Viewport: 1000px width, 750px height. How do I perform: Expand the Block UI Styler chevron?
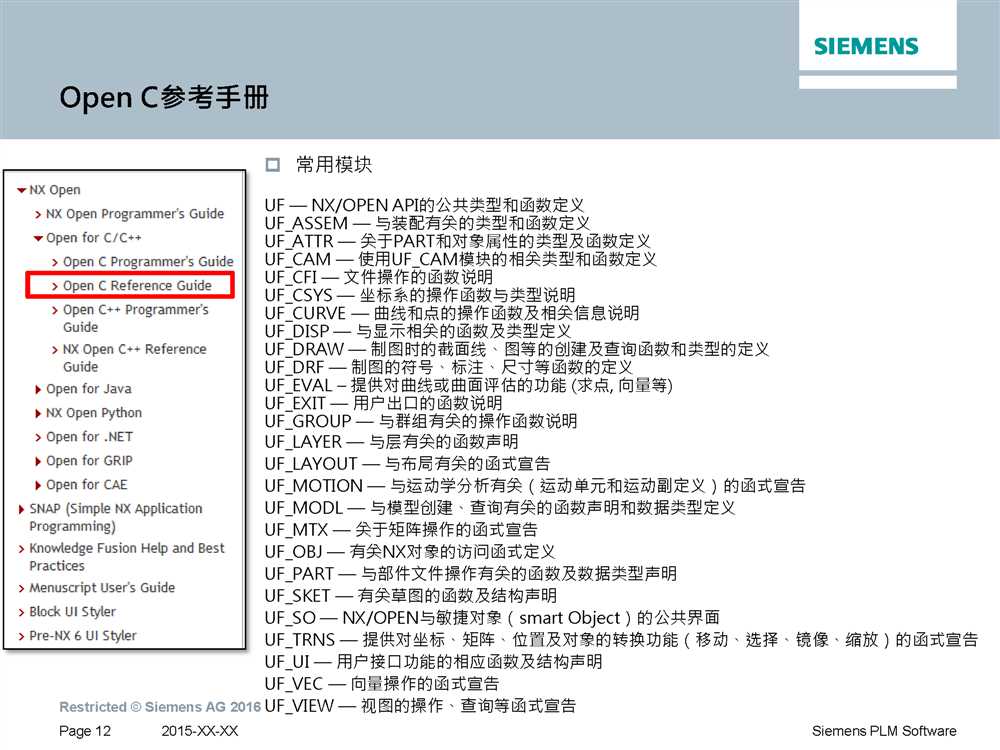pos(22,612)
